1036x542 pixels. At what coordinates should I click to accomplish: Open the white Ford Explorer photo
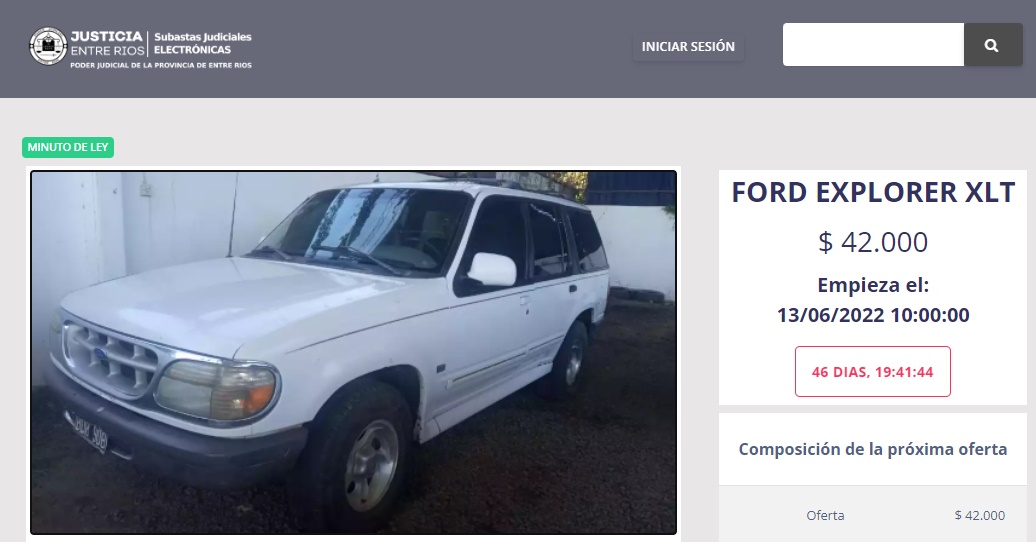tap(353, 352)
